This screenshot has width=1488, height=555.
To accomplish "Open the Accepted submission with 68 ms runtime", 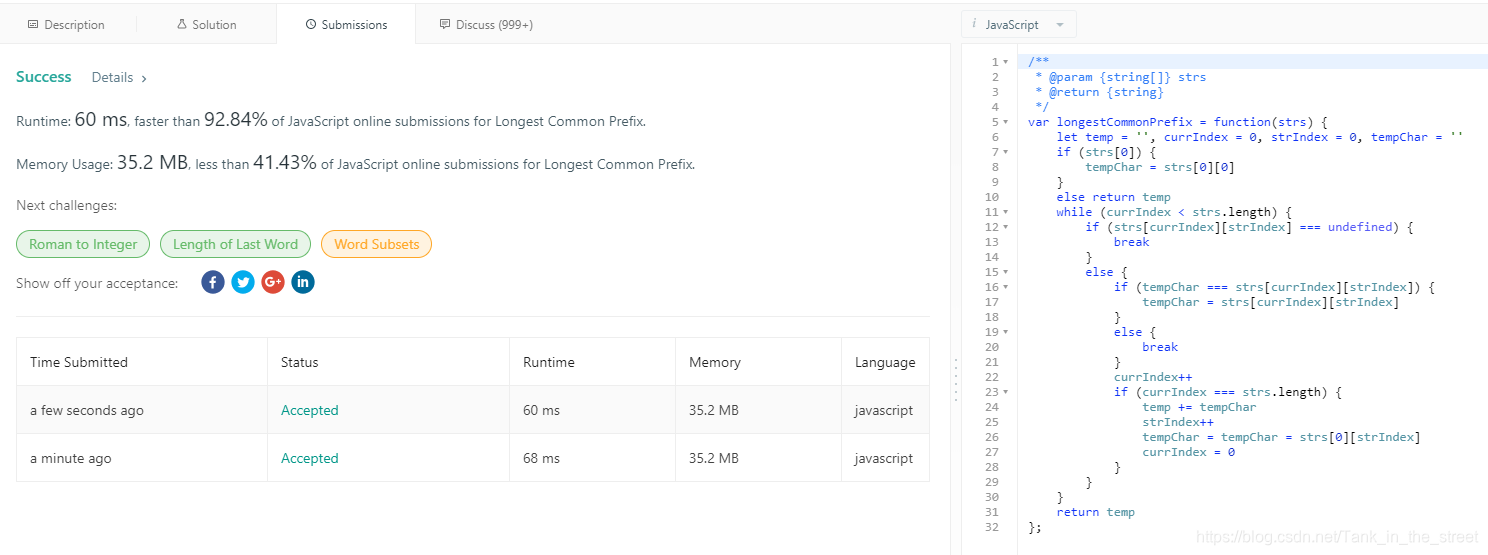I will [309, 458].
